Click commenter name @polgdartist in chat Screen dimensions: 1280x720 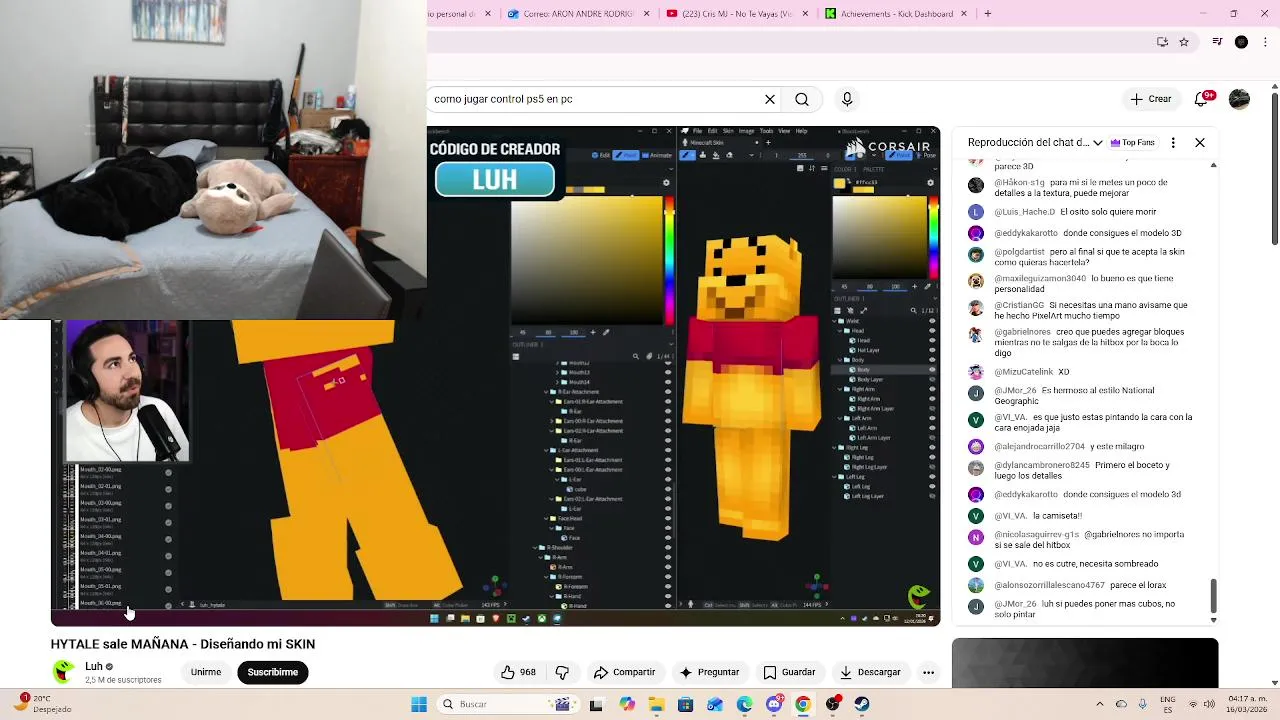coord(1020,252)
